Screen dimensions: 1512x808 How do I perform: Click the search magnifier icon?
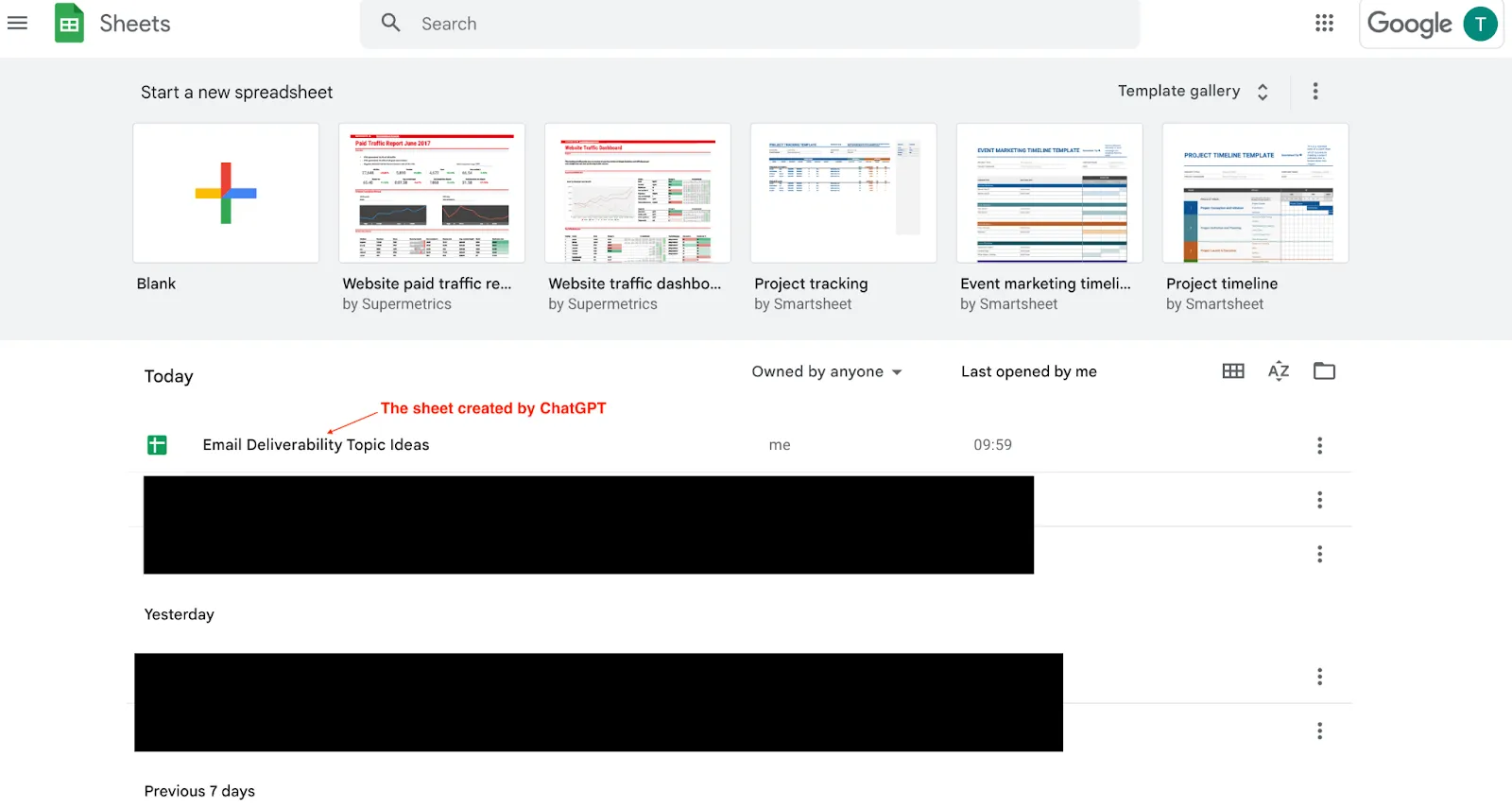pyautogui.click(x=390, y=23)
